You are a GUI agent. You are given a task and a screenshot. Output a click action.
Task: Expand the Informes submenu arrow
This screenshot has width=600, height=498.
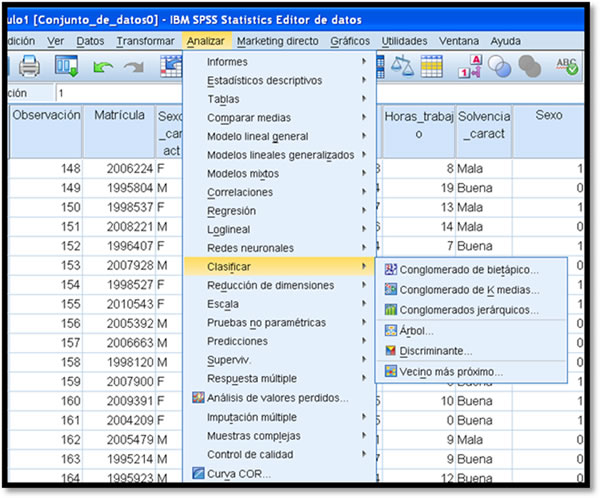point(364,61)
